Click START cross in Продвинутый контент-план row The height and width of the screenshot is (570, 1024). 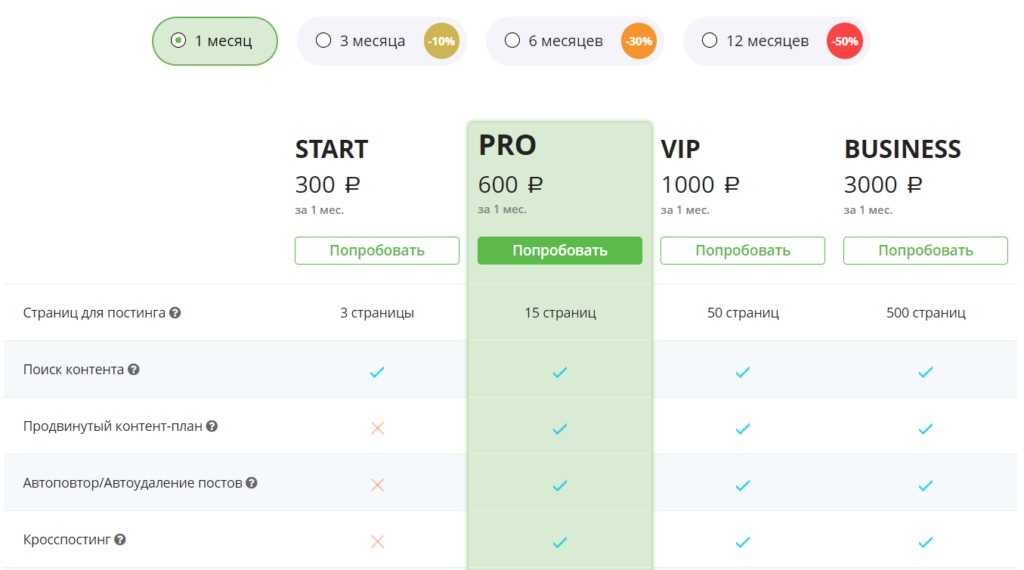tap(377, 428)
